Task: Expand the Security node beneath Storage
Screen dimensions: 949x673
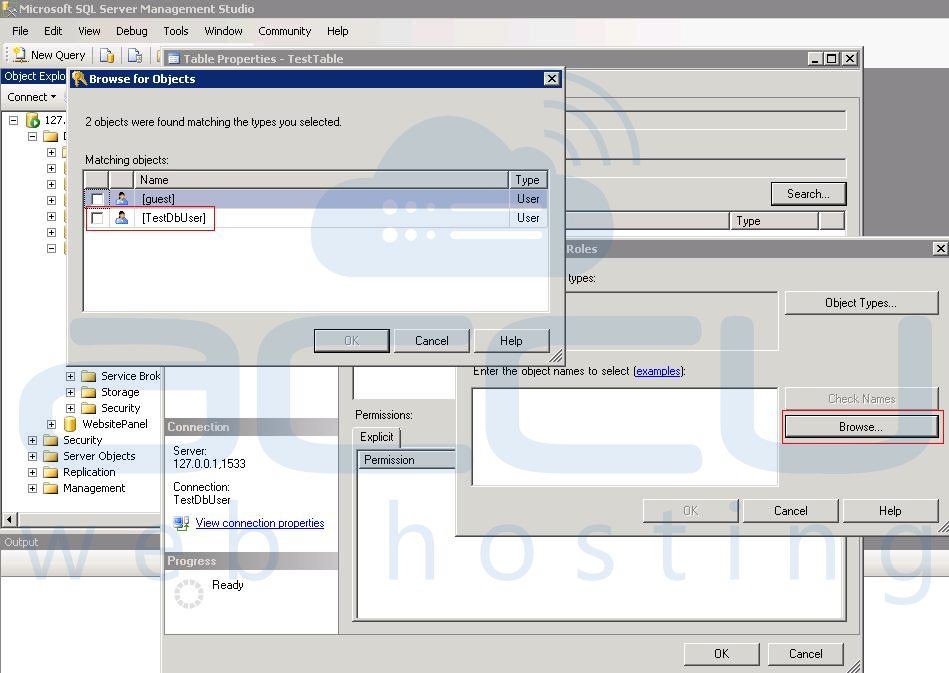Action: pyautogui.click(x=70, y=408)
